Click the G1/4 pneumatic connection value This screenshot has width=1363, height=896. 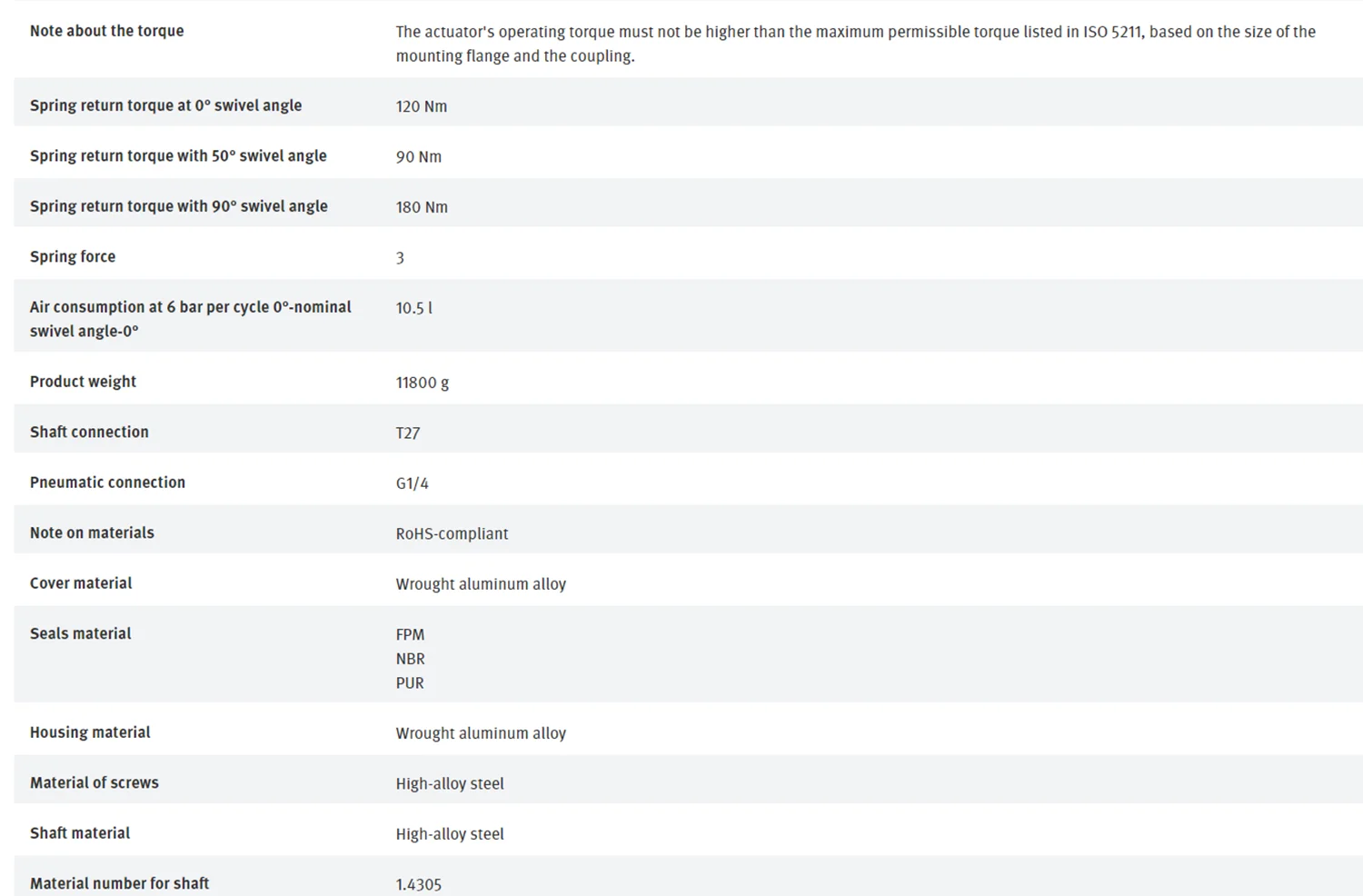[x=412, y=483]
